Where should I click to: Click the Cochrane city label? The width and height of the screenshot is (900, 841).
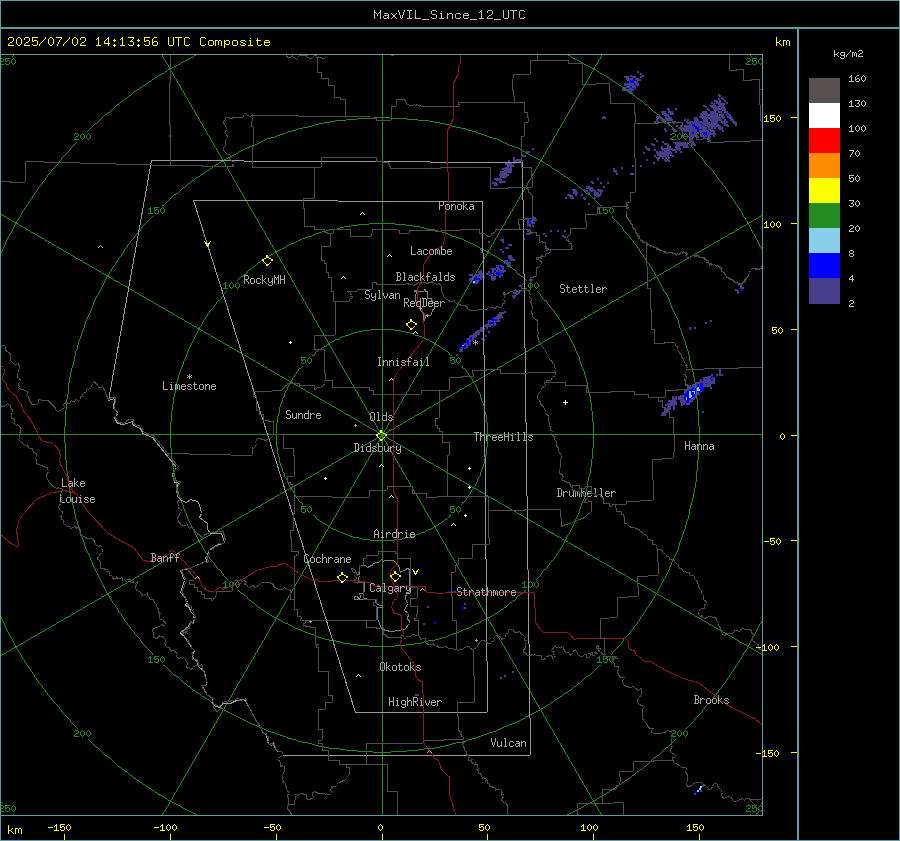(x=327, y=559)
